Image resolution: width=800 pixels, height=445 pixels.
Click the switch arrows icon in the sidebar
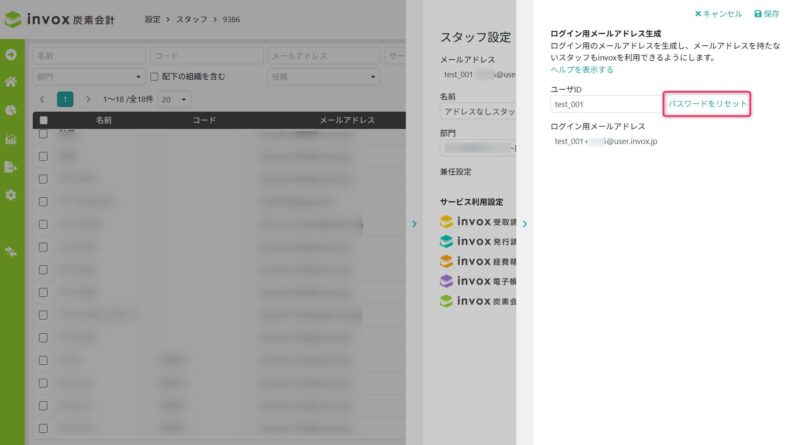click(x=11, y=251)
